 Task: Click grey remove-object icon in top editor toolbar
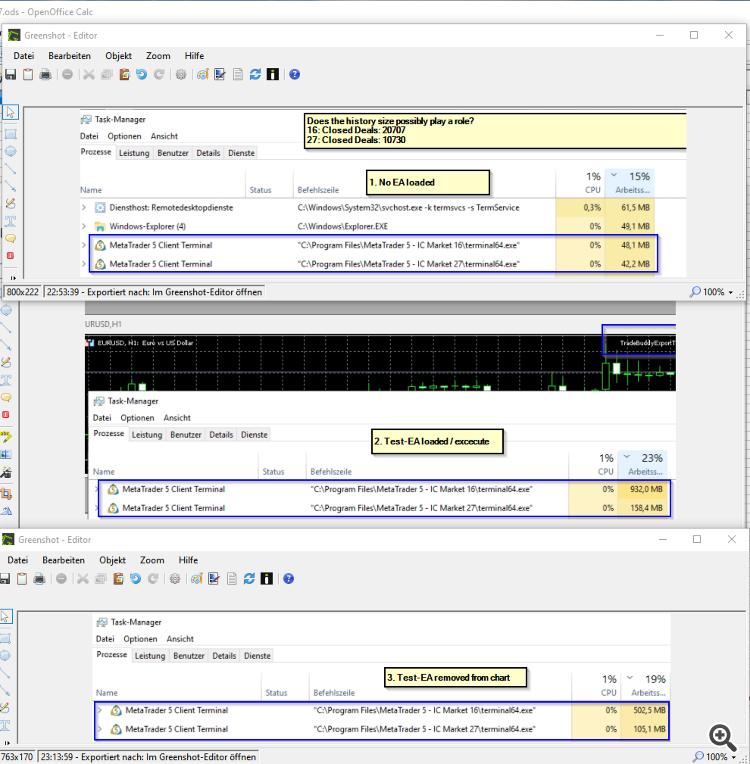point(67,75)
